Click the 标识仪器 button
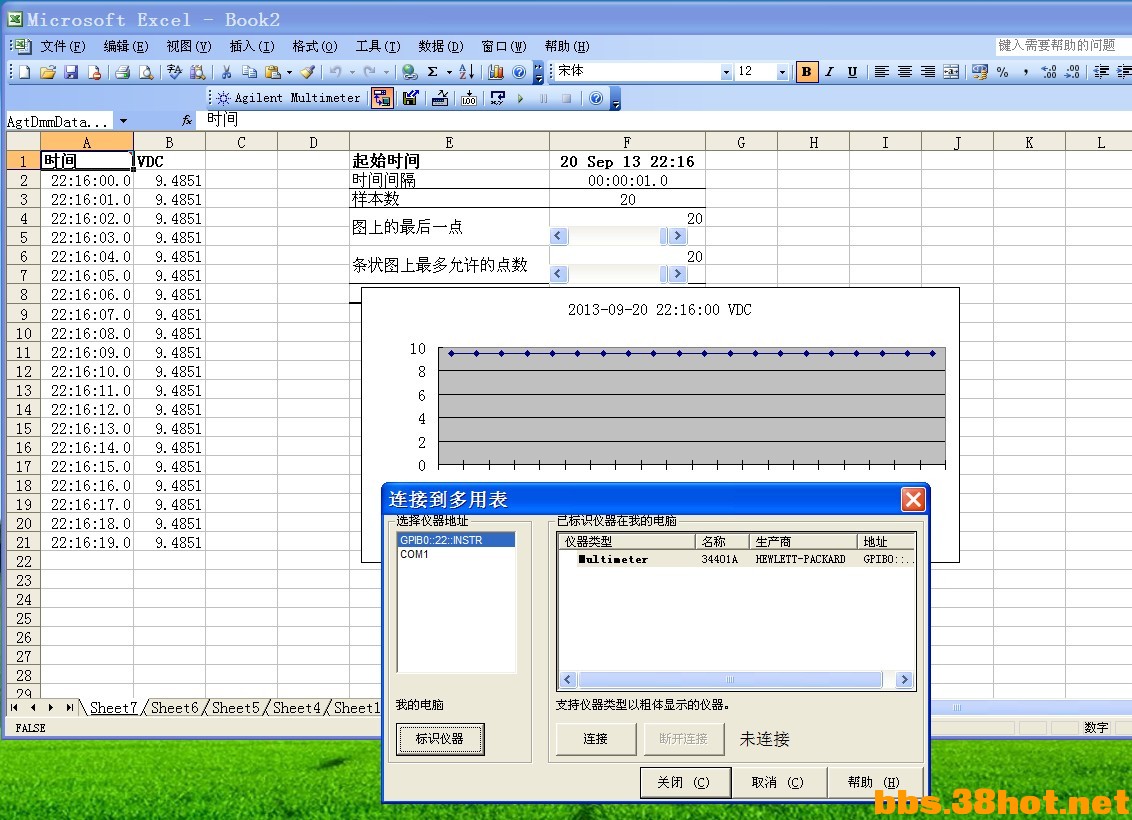1132x820 pixels. (440, 739)
